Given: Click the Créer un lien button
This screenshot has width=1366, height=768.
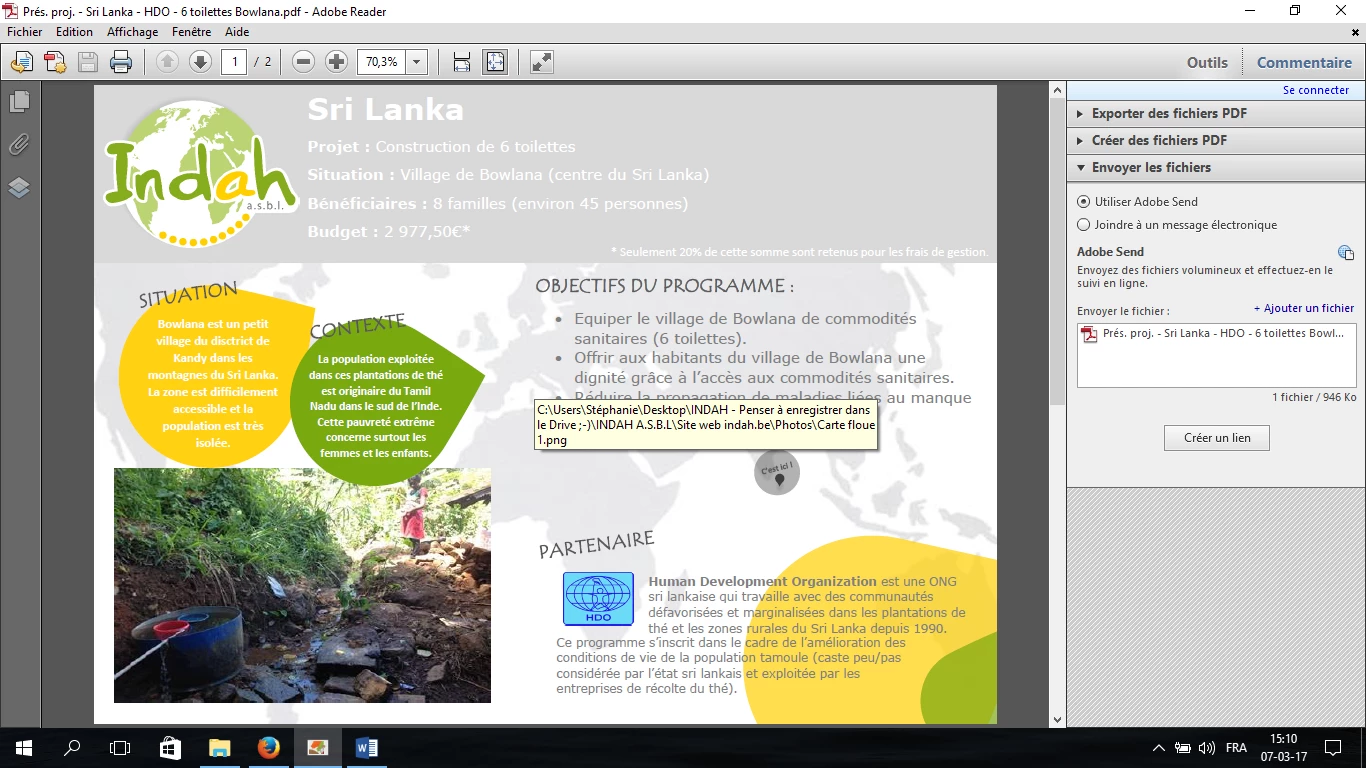Looking at the screenshot, I should tap(1216, 438).
